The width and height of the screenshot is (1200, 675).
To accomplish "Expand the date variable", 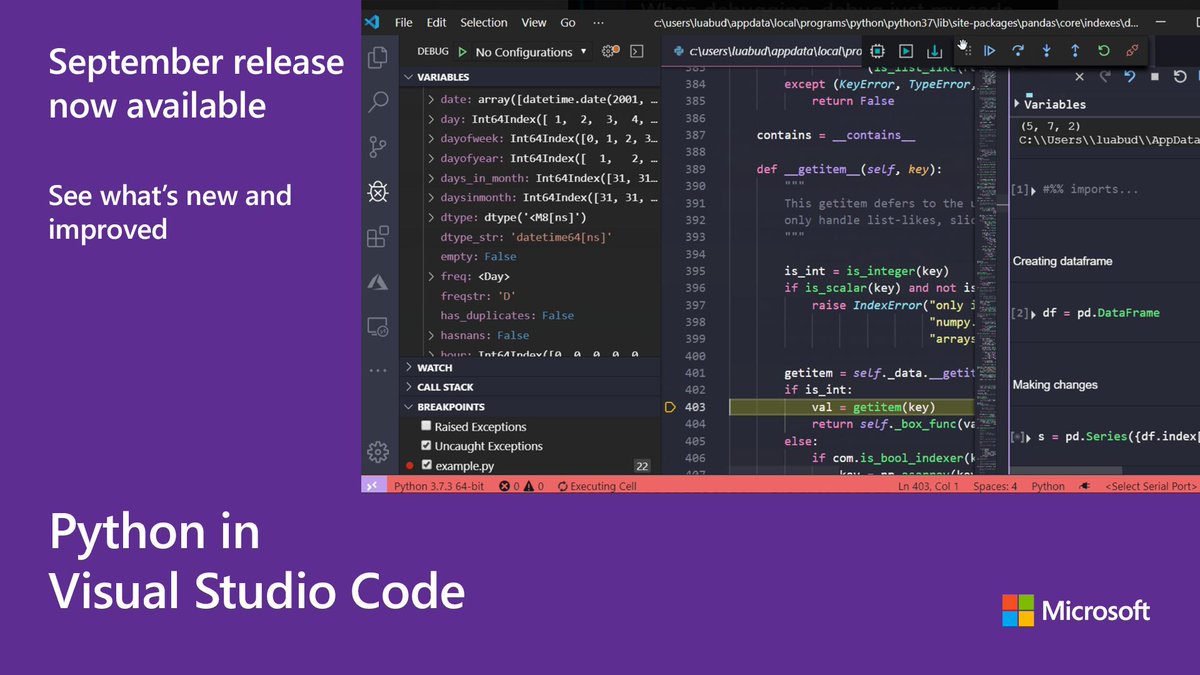I will pos(431,100).
